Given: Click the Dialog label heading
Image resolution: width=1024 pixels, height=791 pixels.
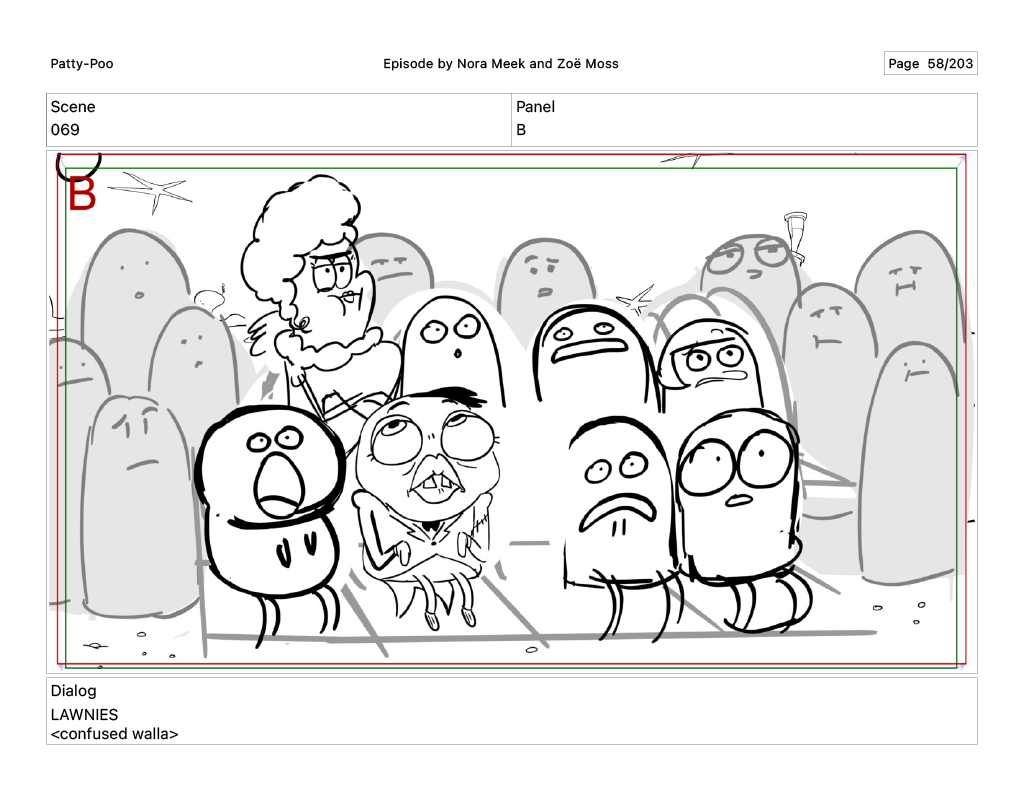Looking at the screenshot, I should 73,691.
